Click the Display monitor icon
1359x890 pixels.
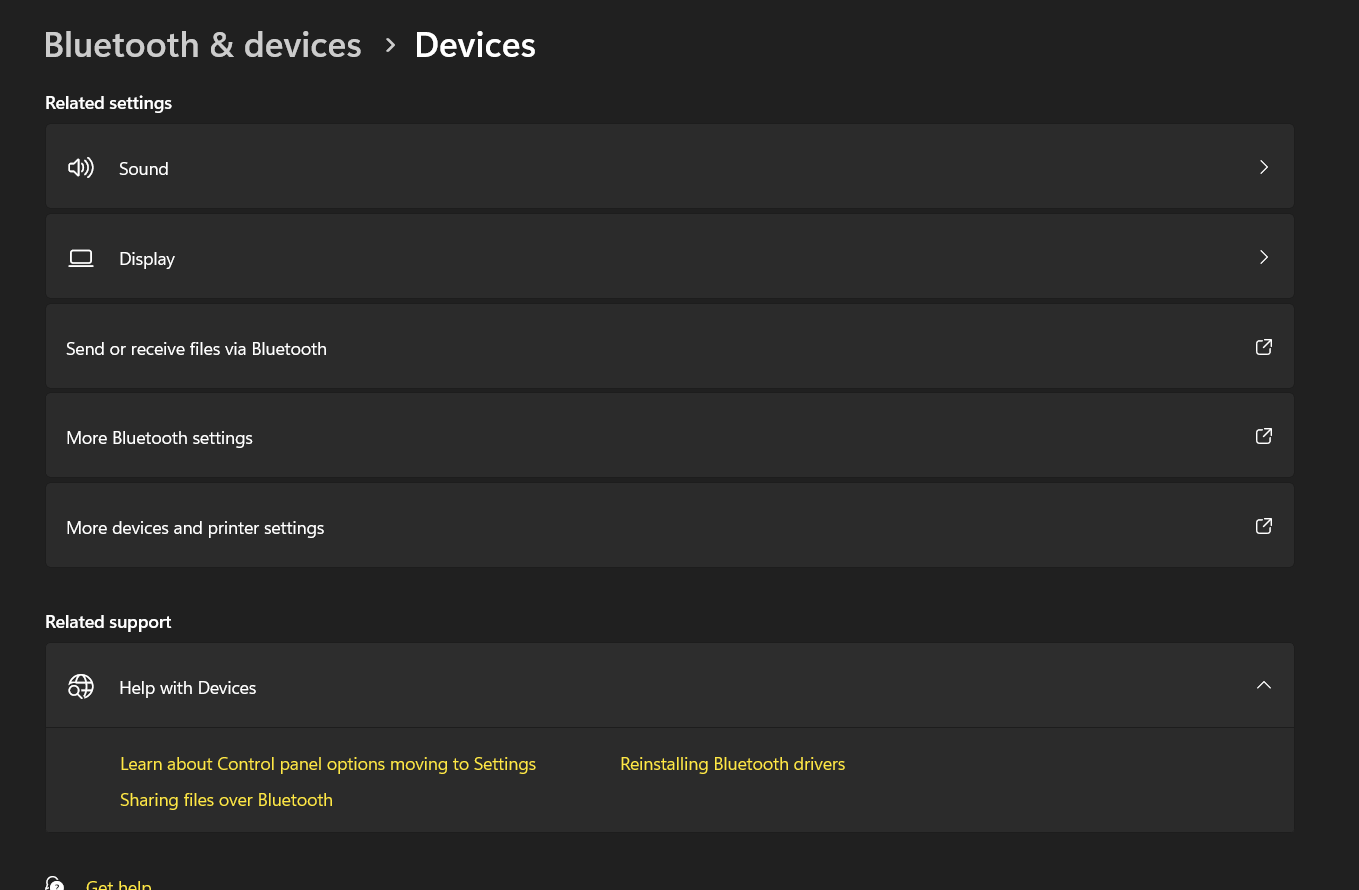(80, 257)
